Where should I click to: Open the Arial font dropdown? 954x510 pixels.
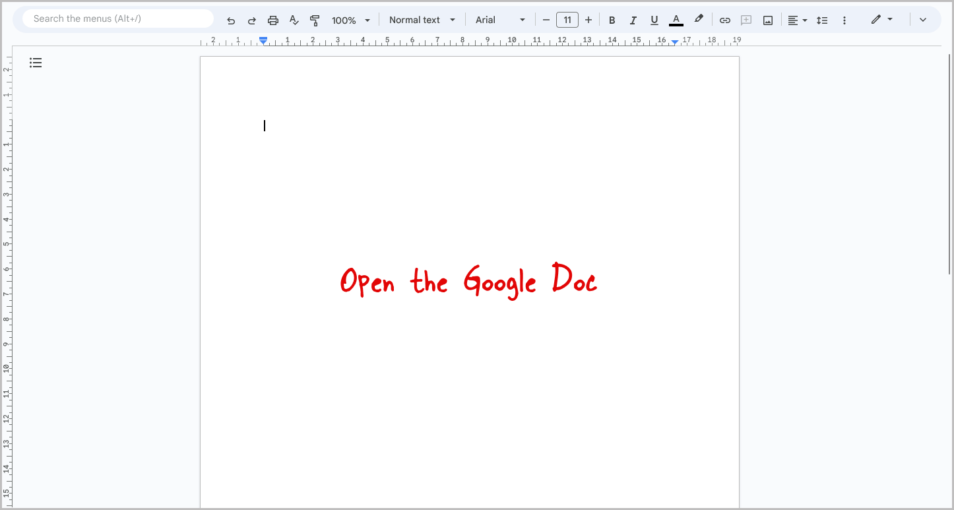point(500,20)
